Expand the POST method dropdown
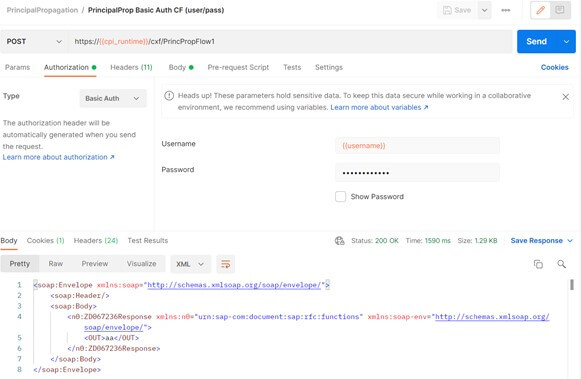This screenshot has width=581, height=379. pyautogui.click(x=34, y=41)
